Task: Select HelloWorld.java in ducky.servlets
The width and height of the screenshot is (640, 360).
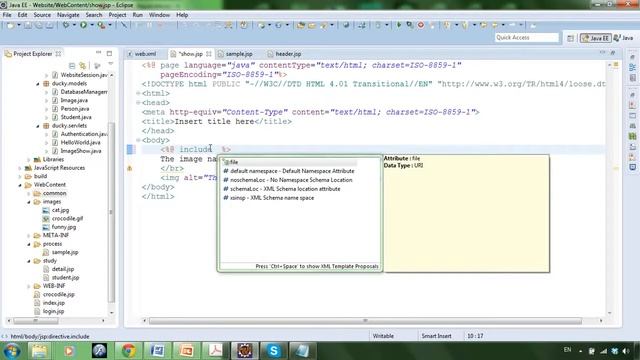Action: pyautogui.click(x=80, y=143)
